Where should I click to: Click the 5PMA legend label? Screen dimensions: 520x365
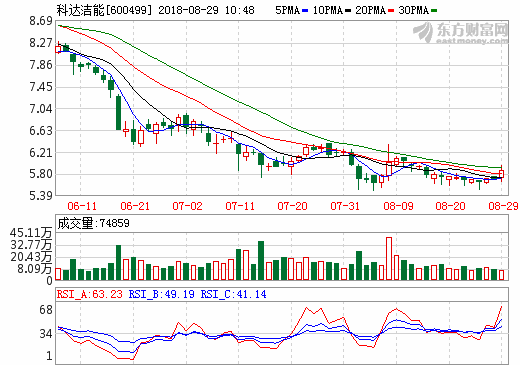pyautogui.click(x=287, y=10)
